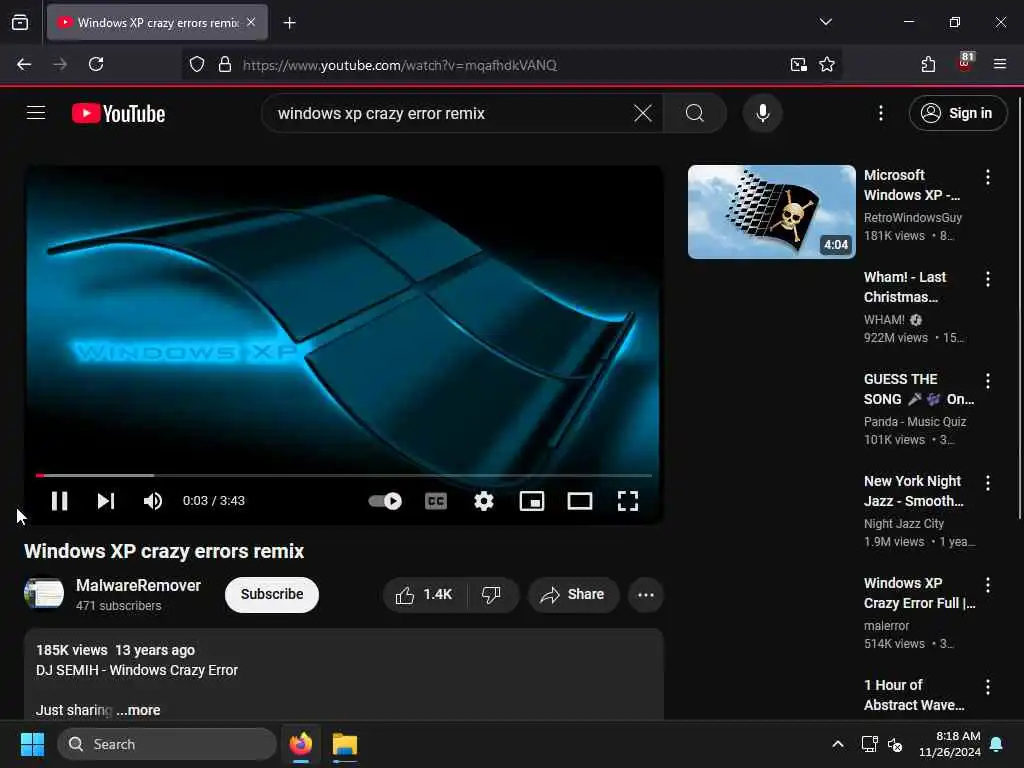This screenshot has height=768, width=1024.
Task: Share the video
Action: point(573,594)
